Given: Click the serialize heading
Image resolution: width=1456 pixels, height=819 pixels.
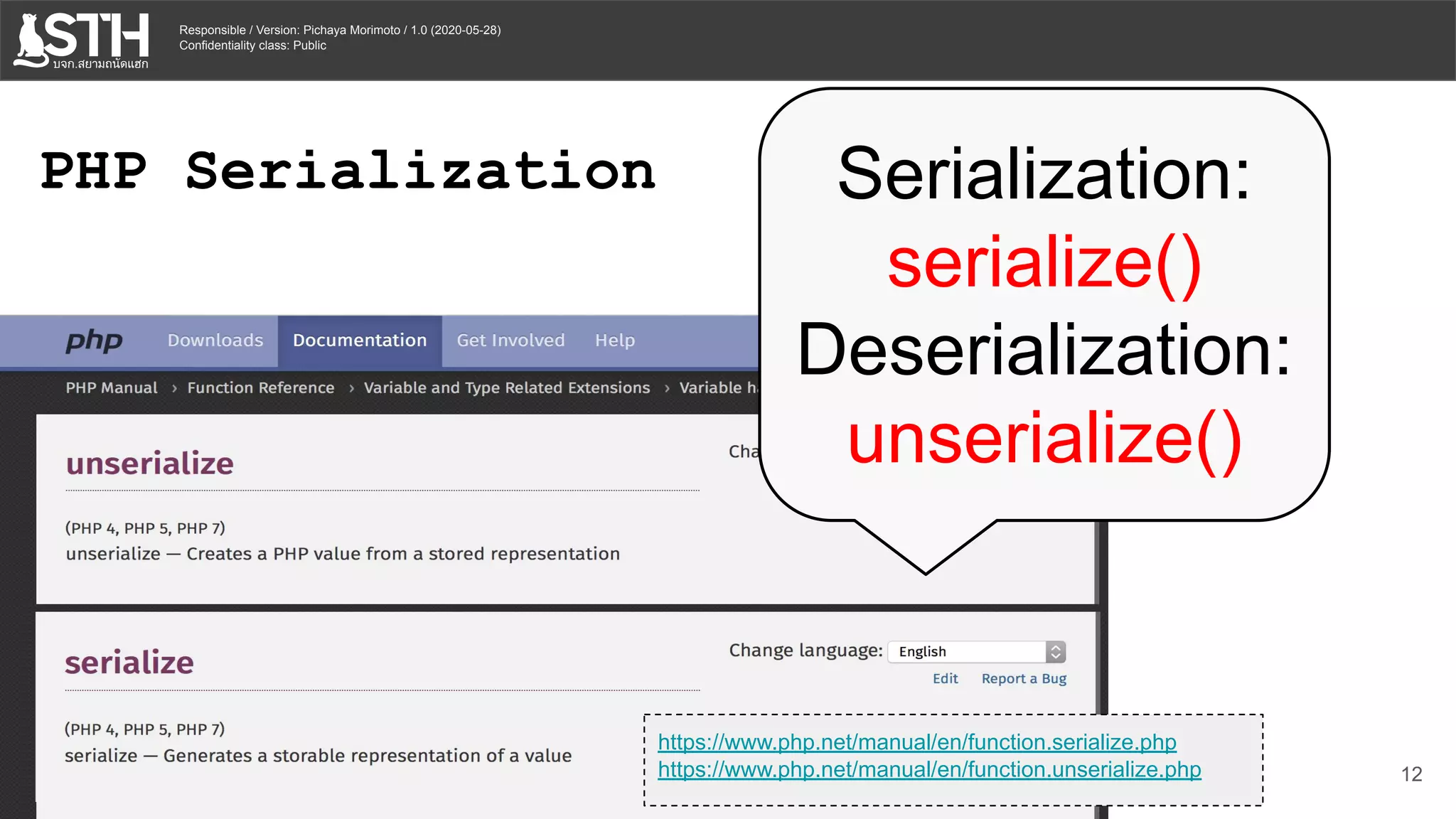Looking at the screenshot, I should 129,663.
